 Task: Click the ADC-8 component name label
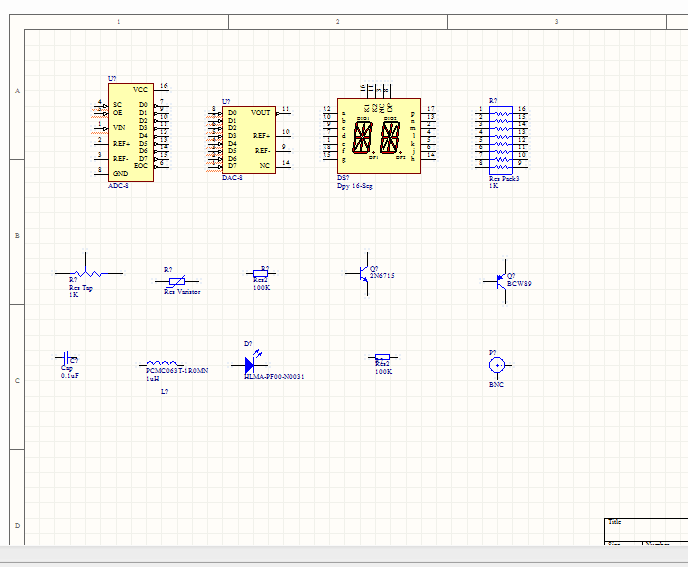click(x=118, y=186)
